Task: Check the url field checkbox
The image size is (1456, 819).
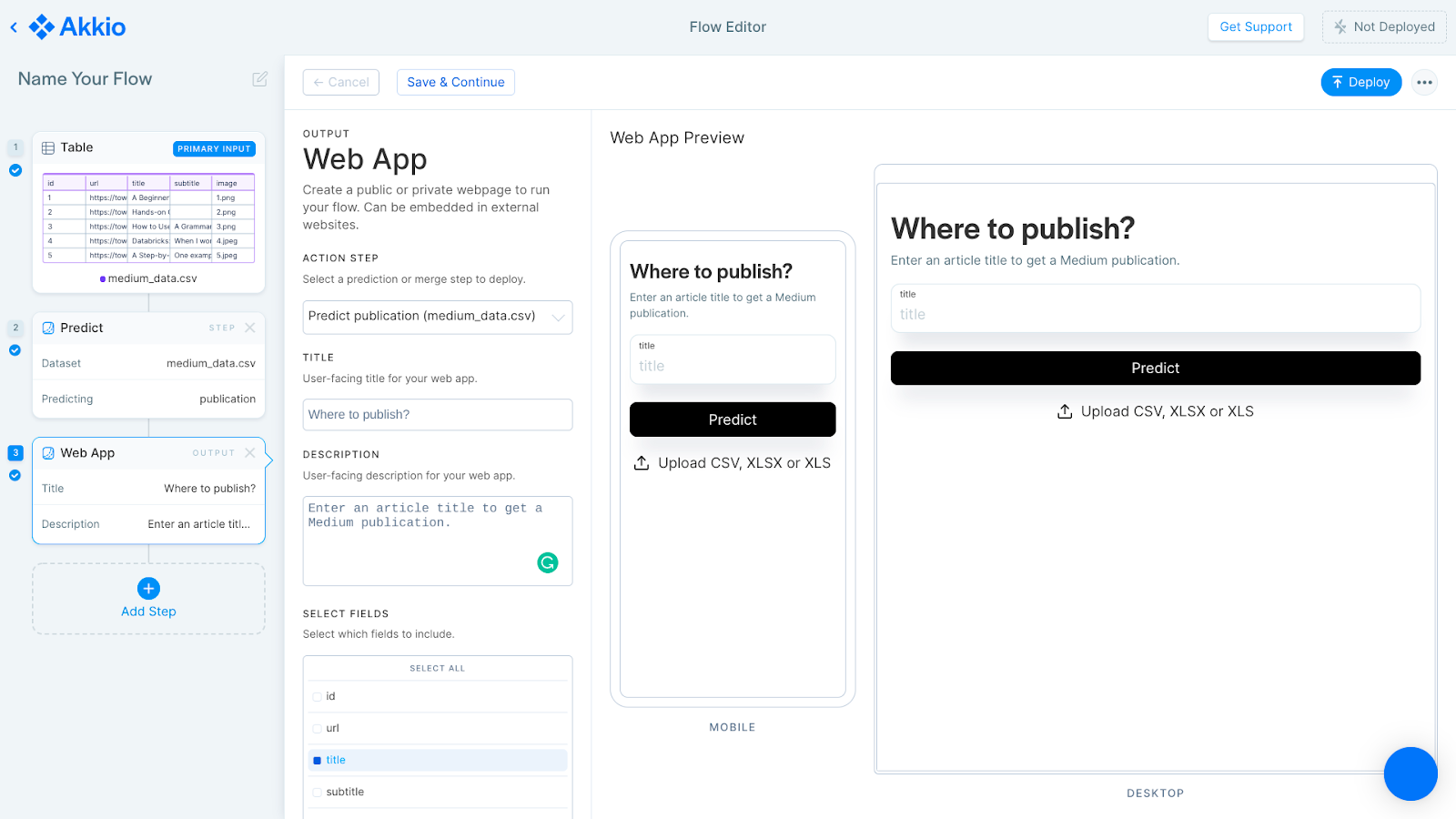Action: coord(316,728)
